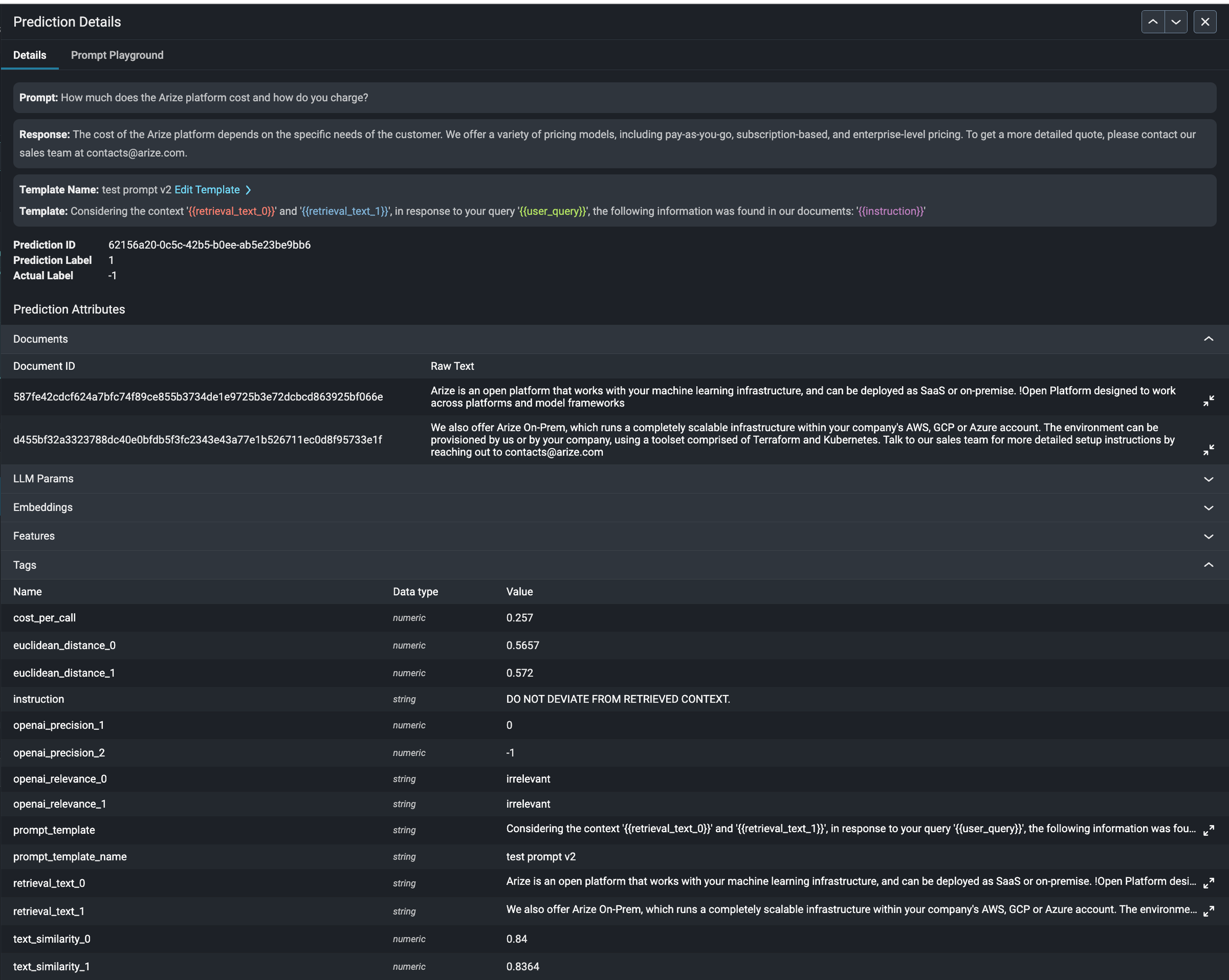This screenshot has height=980, width=1229.
Task: Expand the LLM Params section
Action: click(x=1208, y=479)
